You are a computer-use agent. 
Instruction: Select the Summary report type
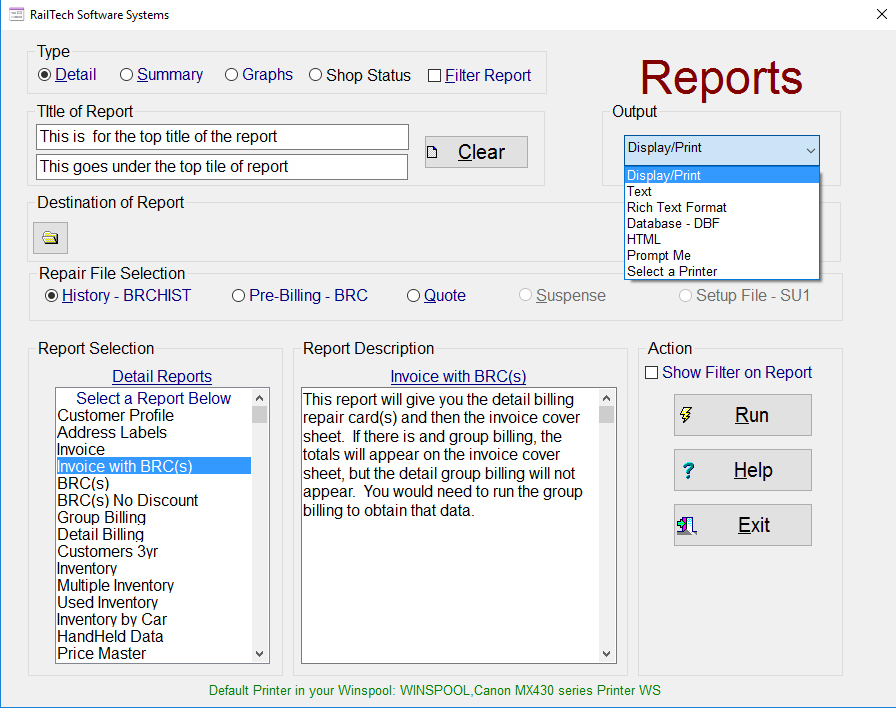[126, 74]
